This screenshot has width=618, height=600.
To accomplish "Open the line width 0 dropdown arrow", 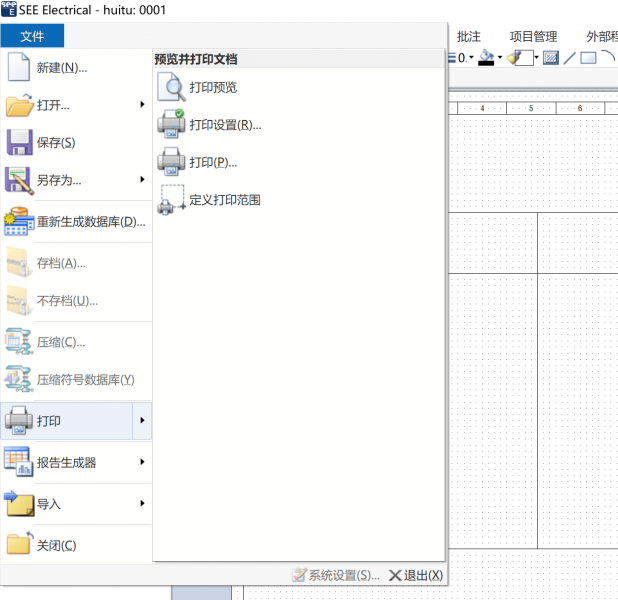I will coord(471,58).
